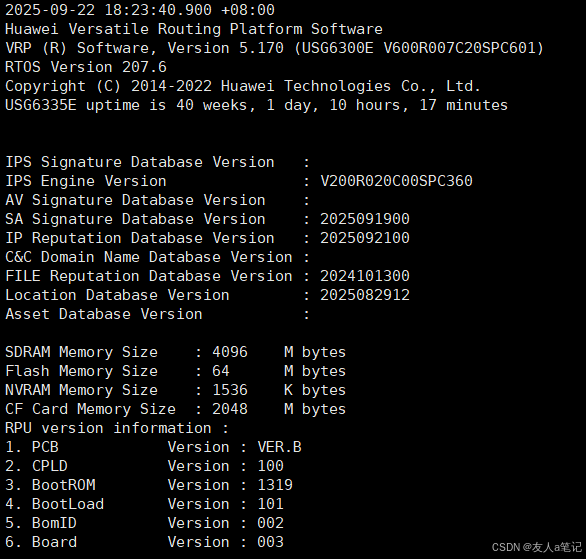Click 'IPS Engine Version' label
The height and width of the screenshot is (559, 586).
click(86, 181)
